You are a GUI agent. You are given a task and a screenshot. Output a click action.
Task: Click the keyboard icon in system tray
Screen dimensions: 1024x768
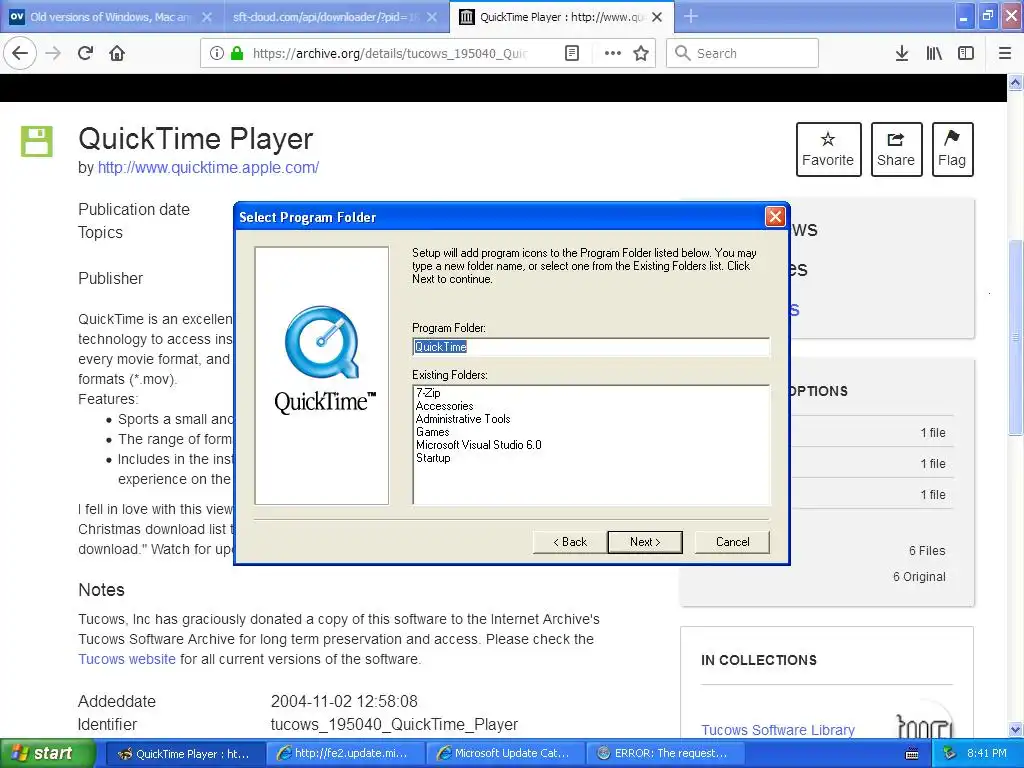click(x=912, y=754)
